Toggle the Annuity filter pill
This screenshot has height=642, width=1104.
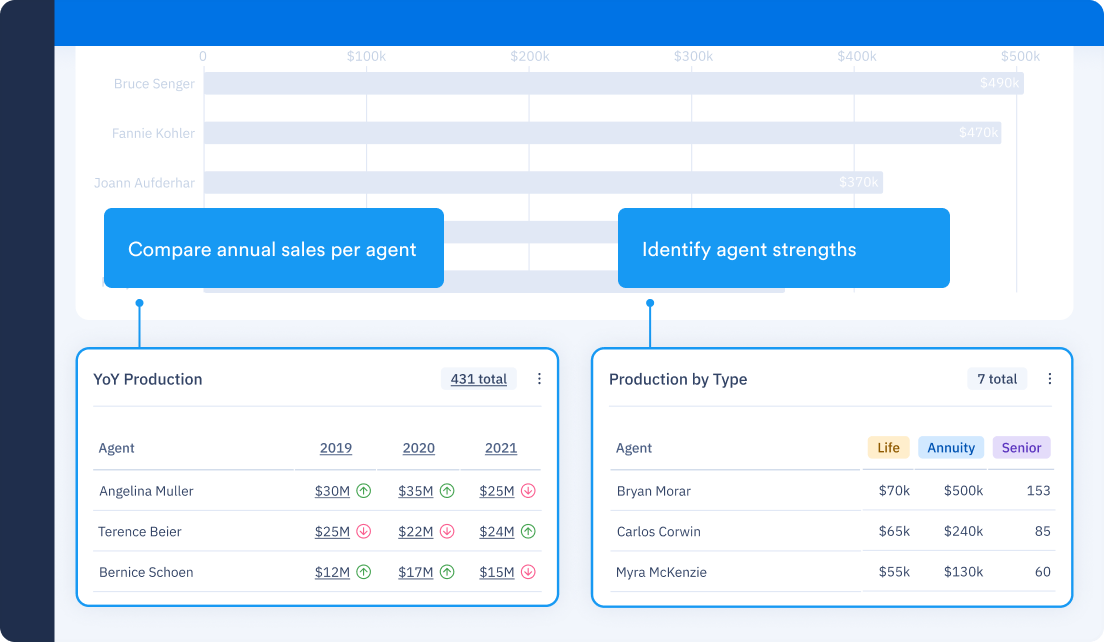point(950,447)
